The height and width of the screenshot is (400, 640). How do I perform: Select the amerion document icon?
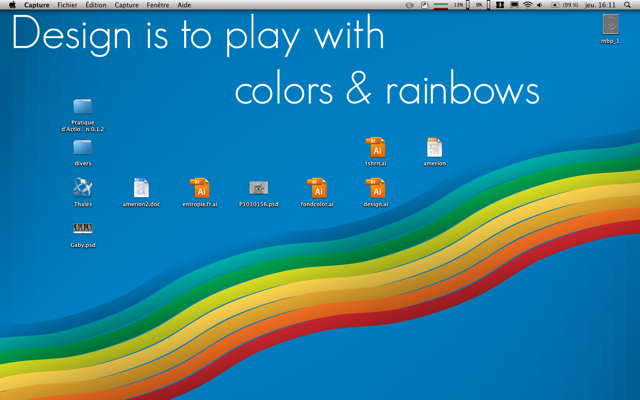point(434,147)
